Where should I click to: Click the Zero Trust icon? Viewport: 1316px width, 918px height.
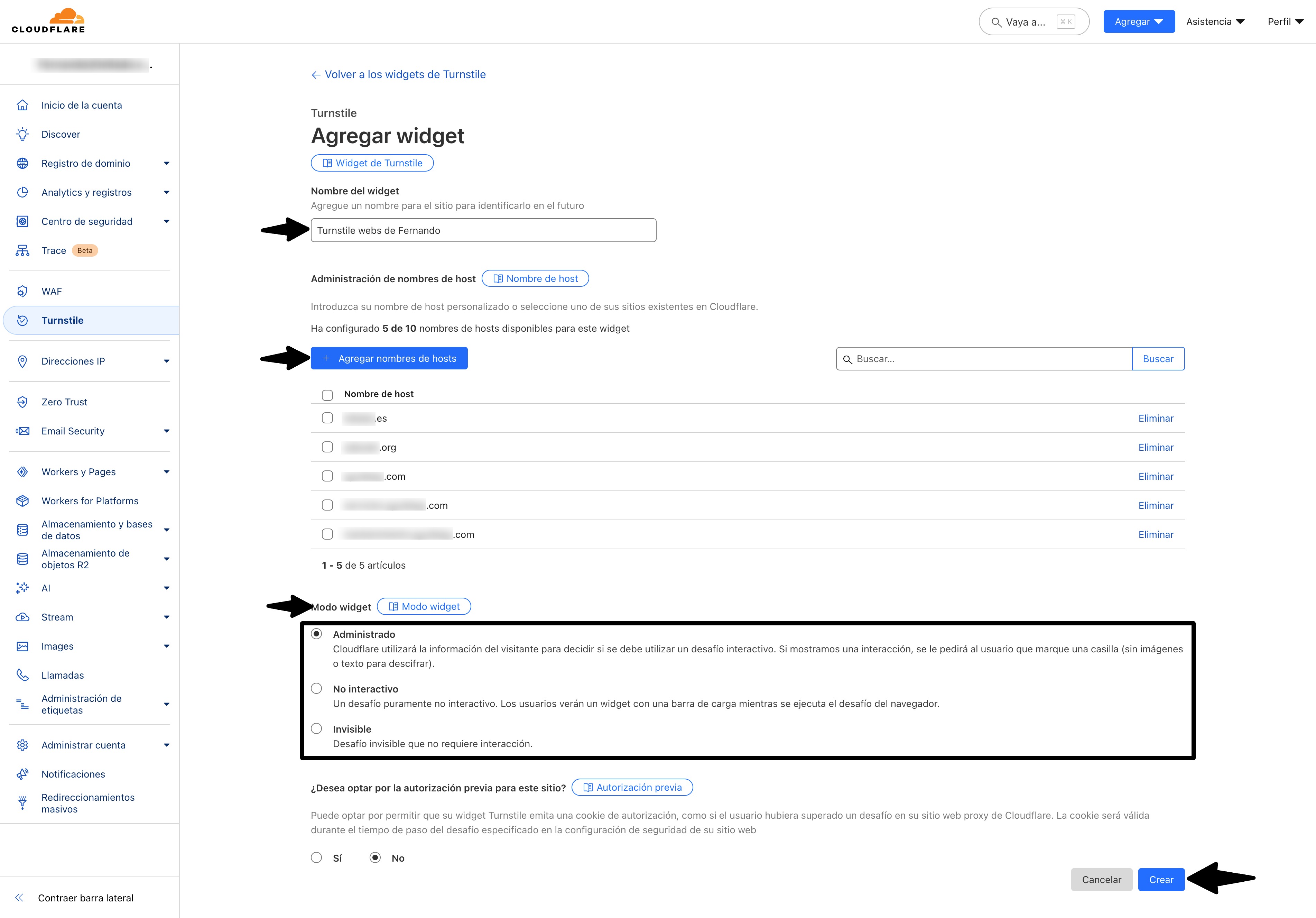pyautogui.click(x=22, y=402)
